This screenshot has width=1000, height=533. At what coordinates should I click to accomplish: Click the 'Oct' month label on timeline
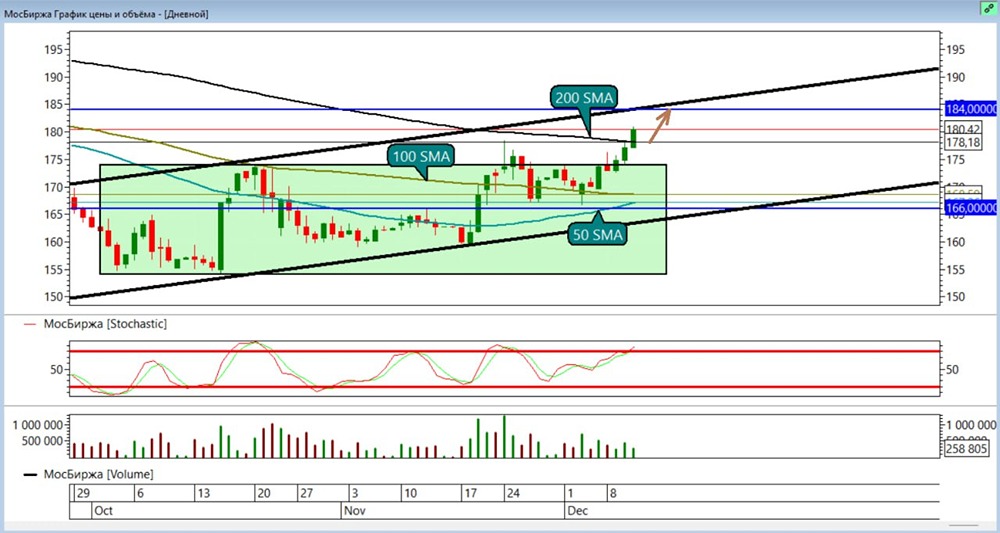[x=103, y=511]
